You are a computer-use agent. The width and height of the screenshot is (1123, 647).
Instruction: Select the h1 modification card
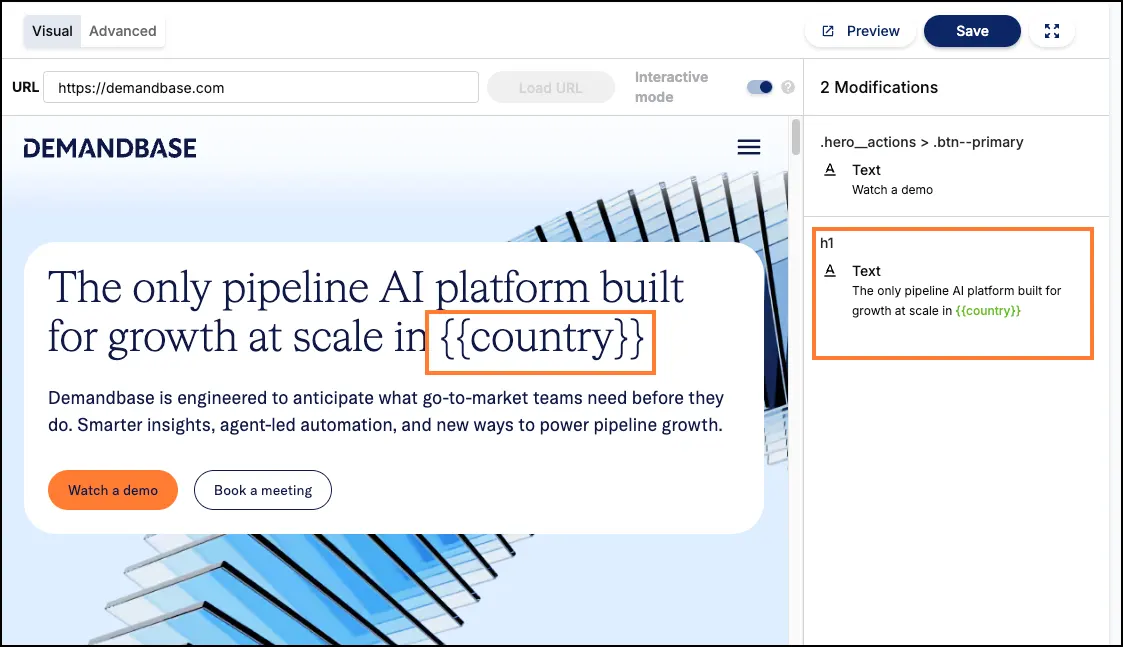point(952,293)
